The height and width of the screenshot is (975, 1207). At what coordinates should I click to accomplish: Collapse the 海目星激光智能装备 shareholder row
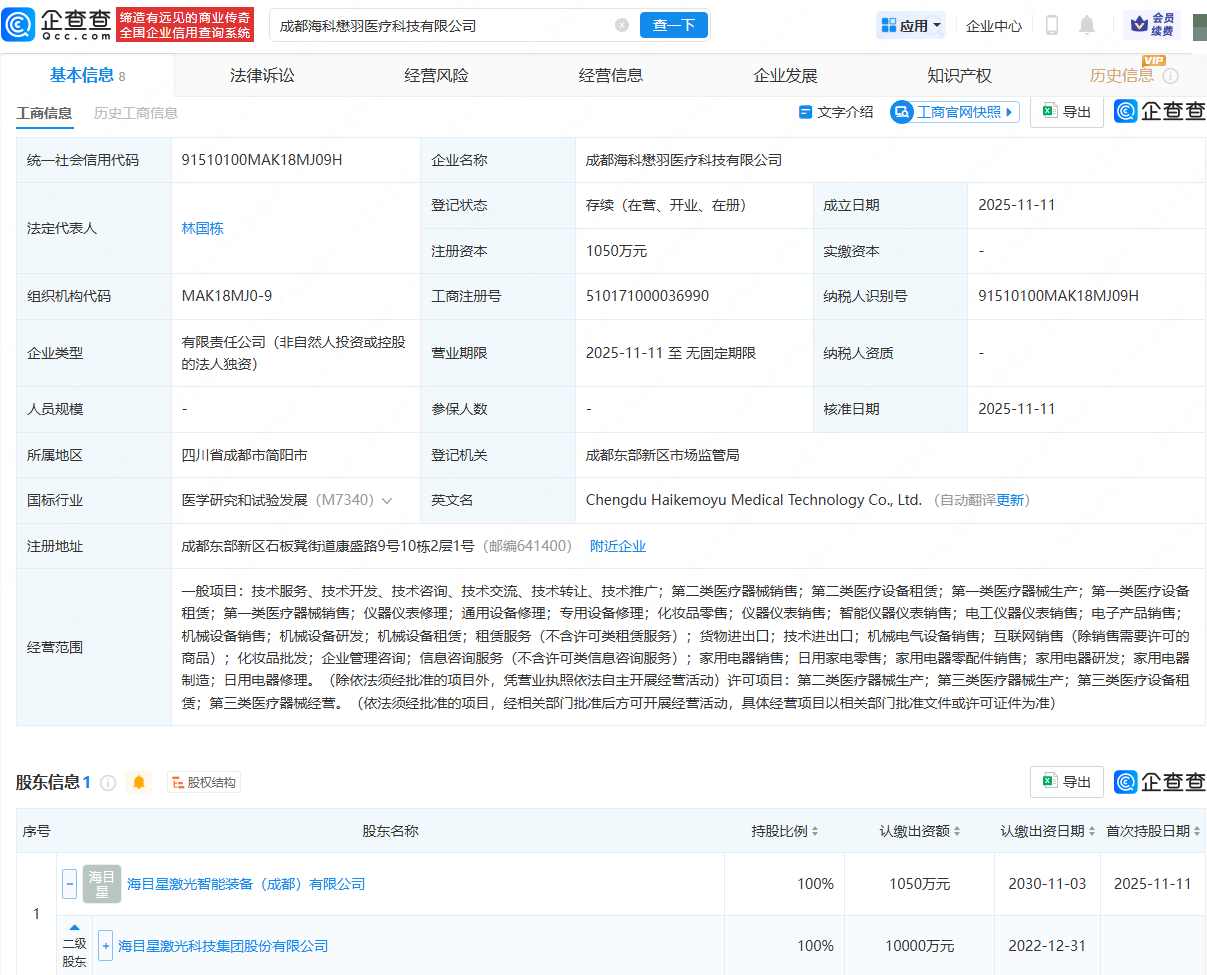click(68, 884)
